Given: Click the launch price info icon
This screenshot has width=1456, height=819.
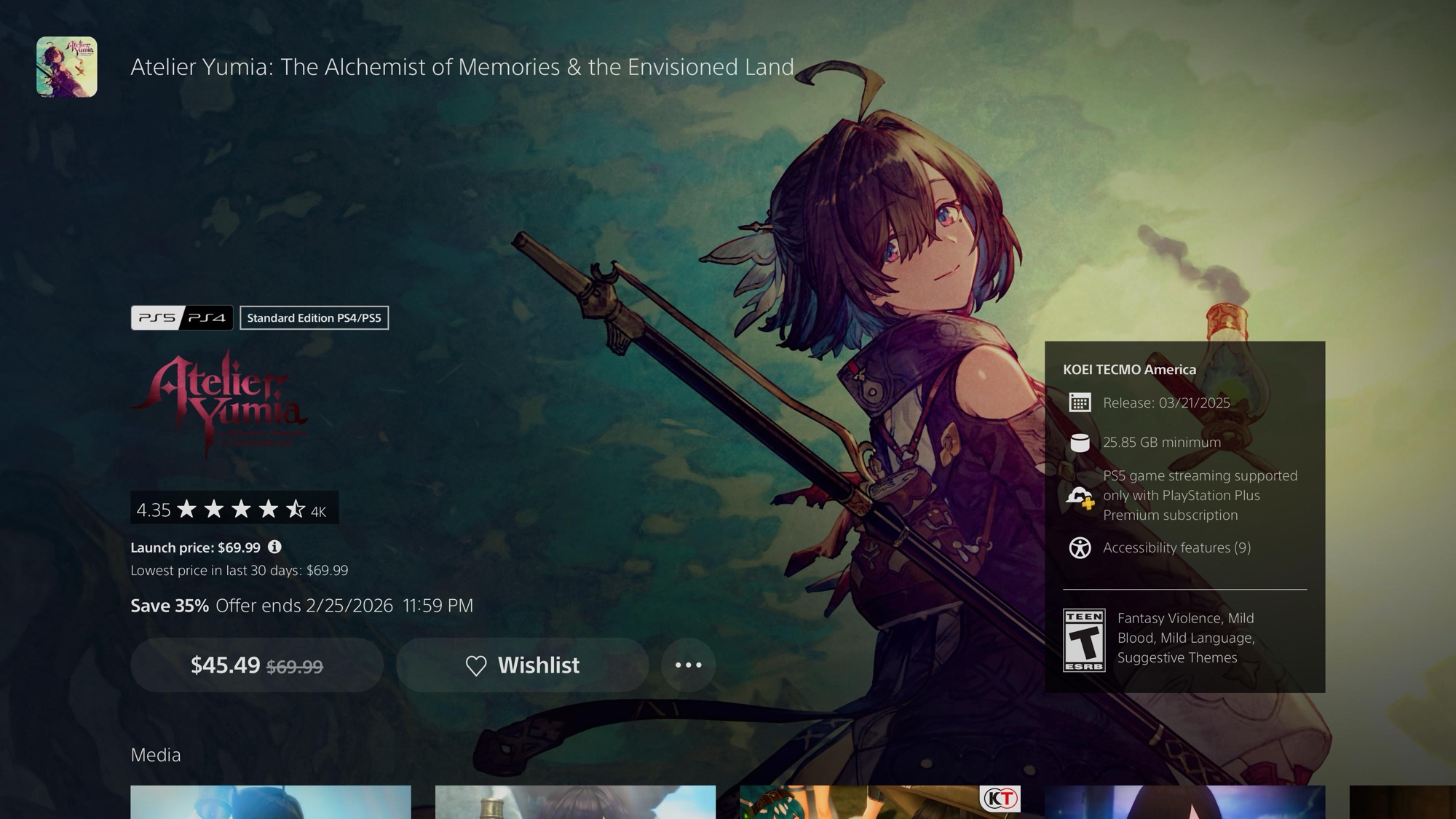Looking at the screenshot, I should 274,547.
